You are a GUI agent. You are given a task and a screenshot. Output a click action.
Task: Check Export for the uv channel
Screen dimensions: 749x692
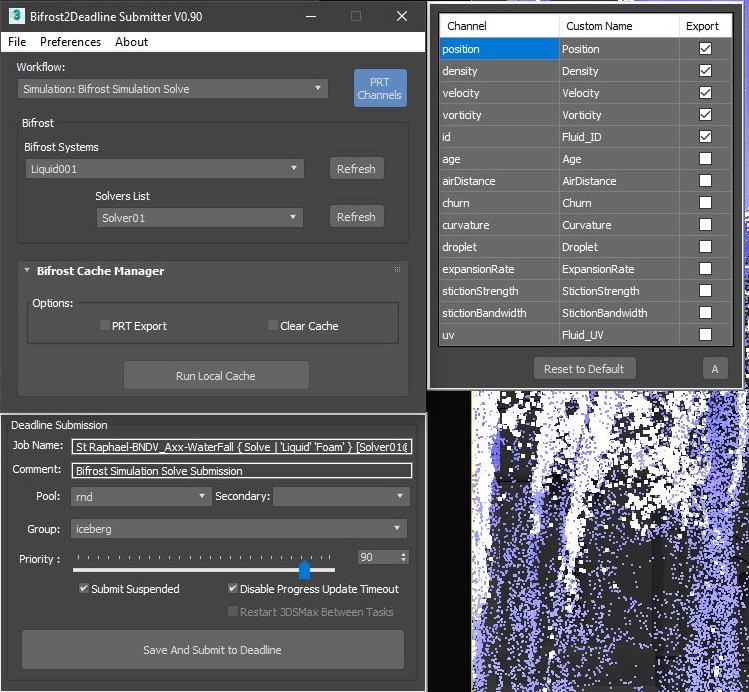(705, 334)
